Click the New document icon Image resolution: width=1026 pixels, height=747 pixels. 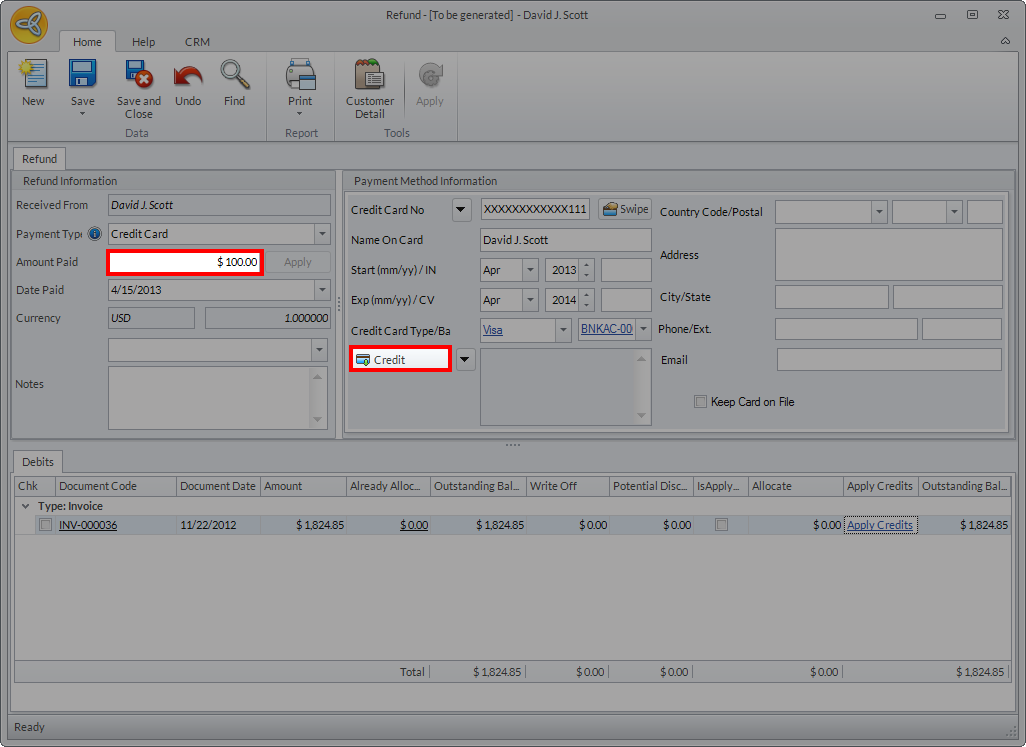[x=33, y=78]
